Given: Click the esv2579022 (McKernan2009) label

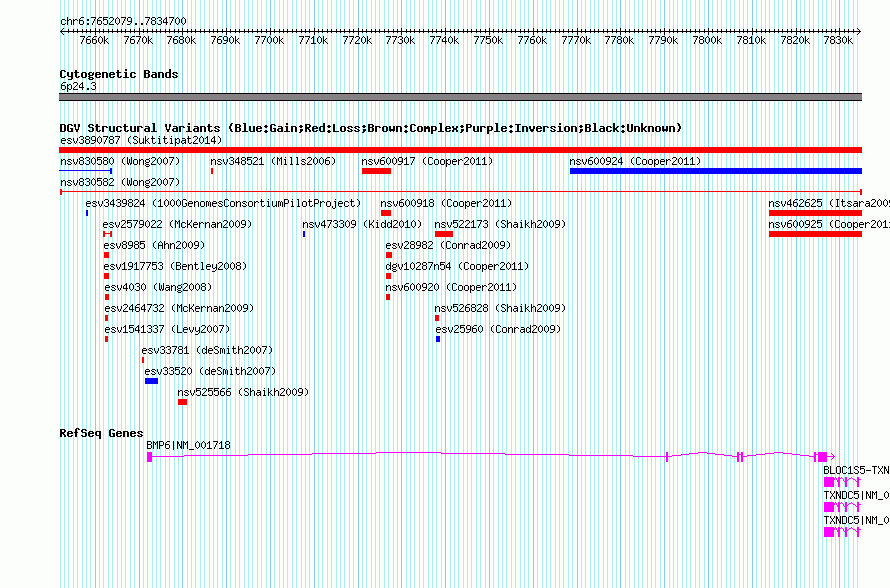Looking at the screenshot, I should [177, 224].
